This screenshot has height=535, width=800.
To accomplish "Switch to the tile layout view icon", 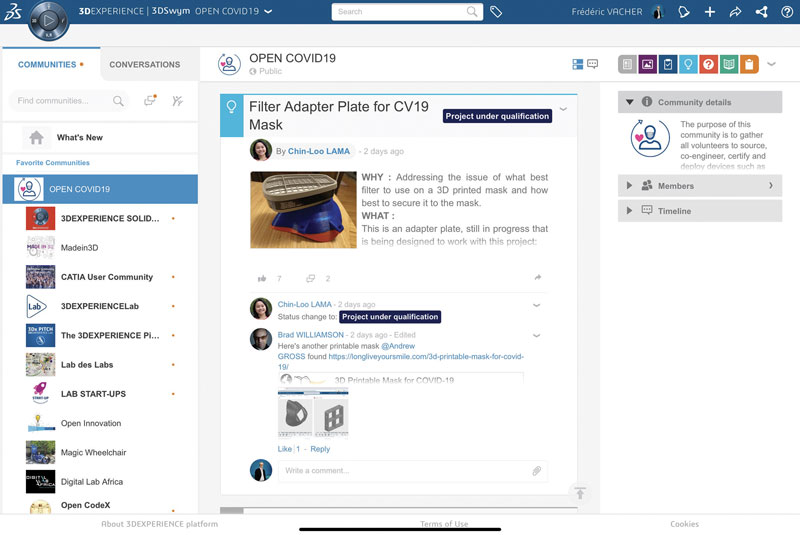I will click(x=578, y=64).
